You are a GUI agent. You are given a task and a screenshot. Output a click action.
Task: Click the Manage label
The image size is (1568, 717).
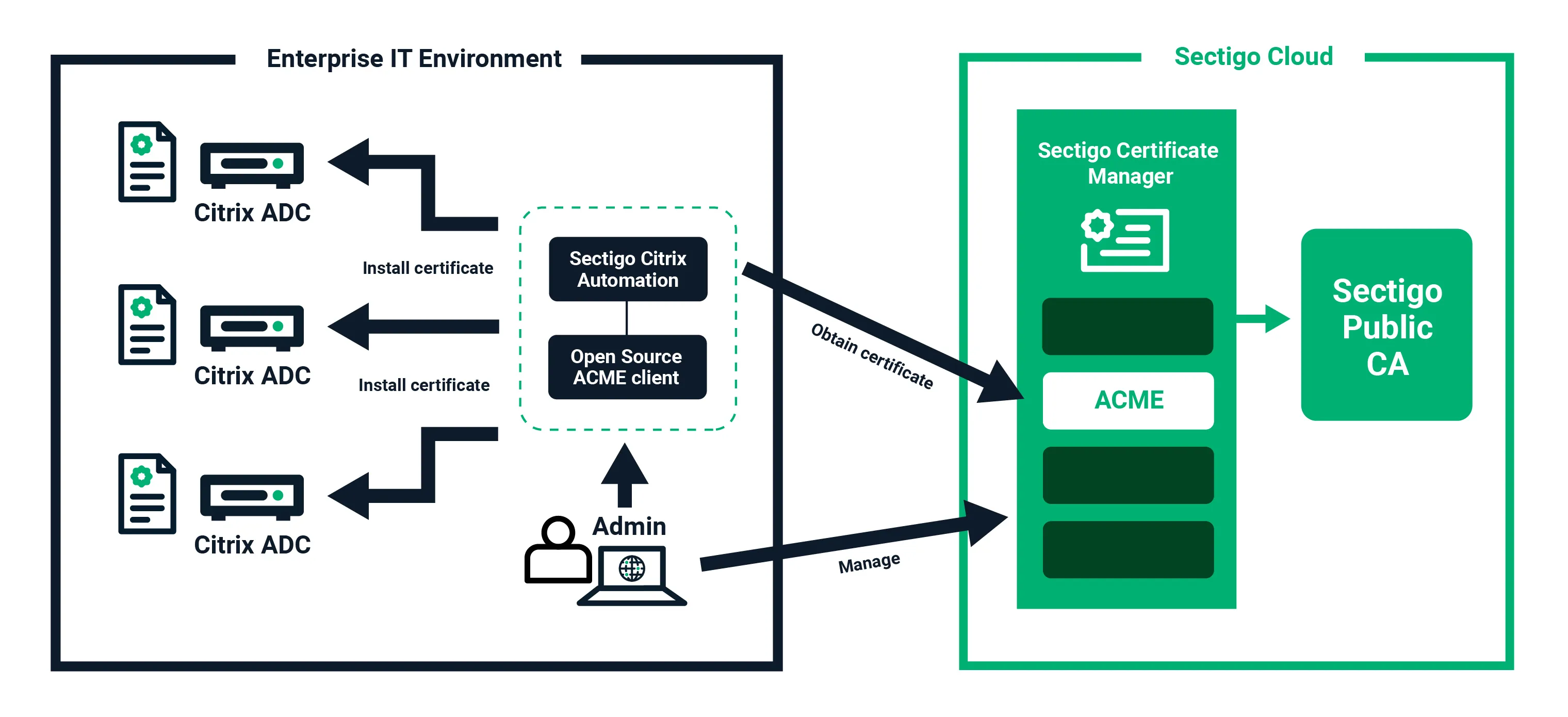tap(869, 563)
